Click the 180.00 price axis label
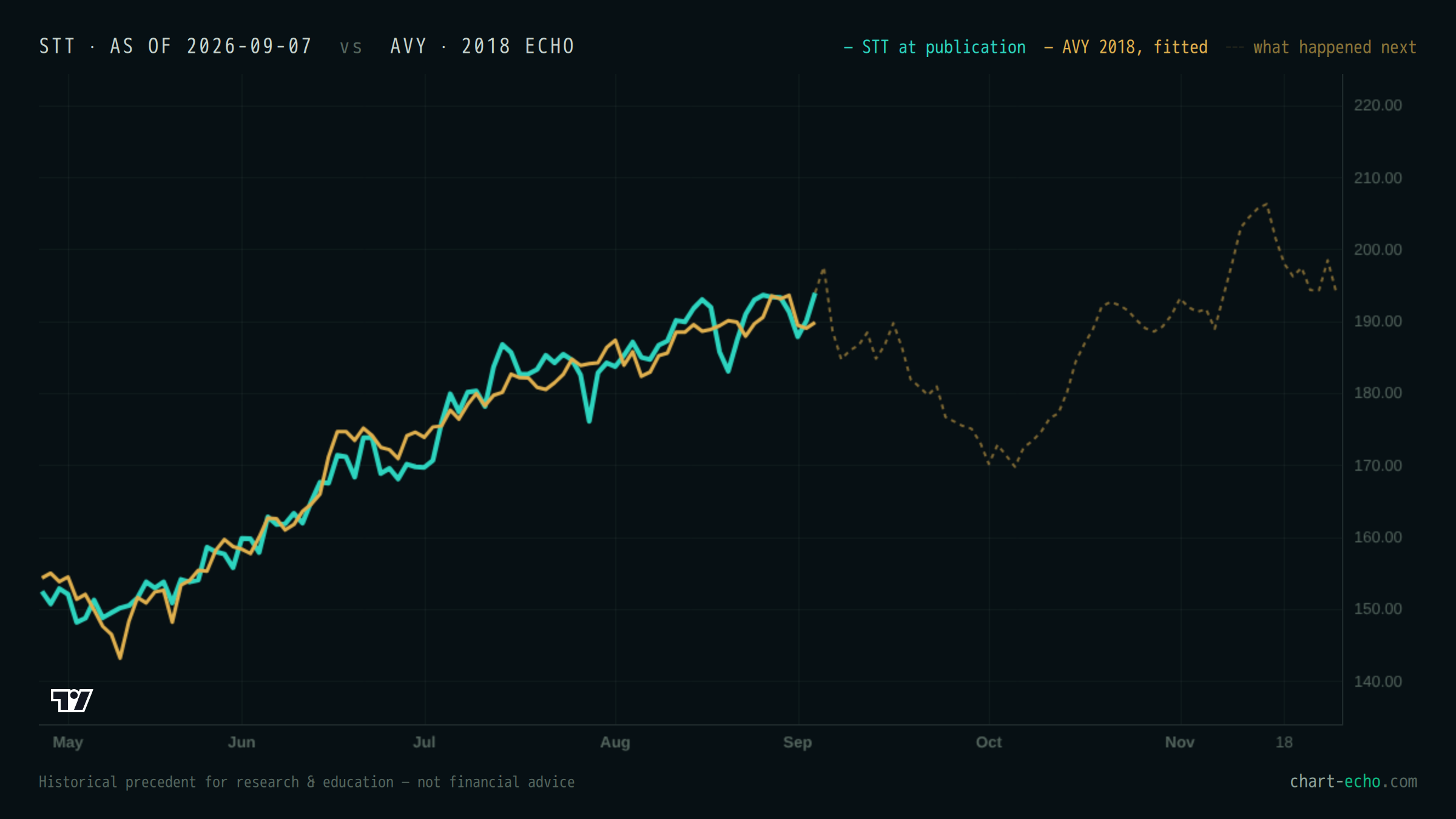The width and height of the screenshot is (1456, 819). [1378, 393]
